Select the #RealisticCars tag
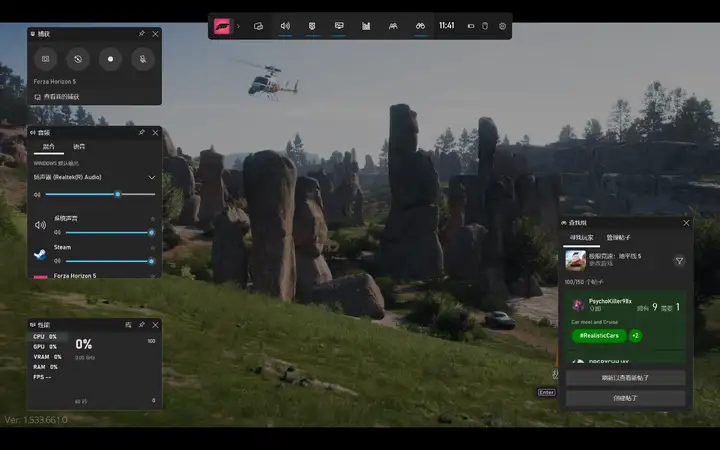720x450 pixels. pos(599,336)
